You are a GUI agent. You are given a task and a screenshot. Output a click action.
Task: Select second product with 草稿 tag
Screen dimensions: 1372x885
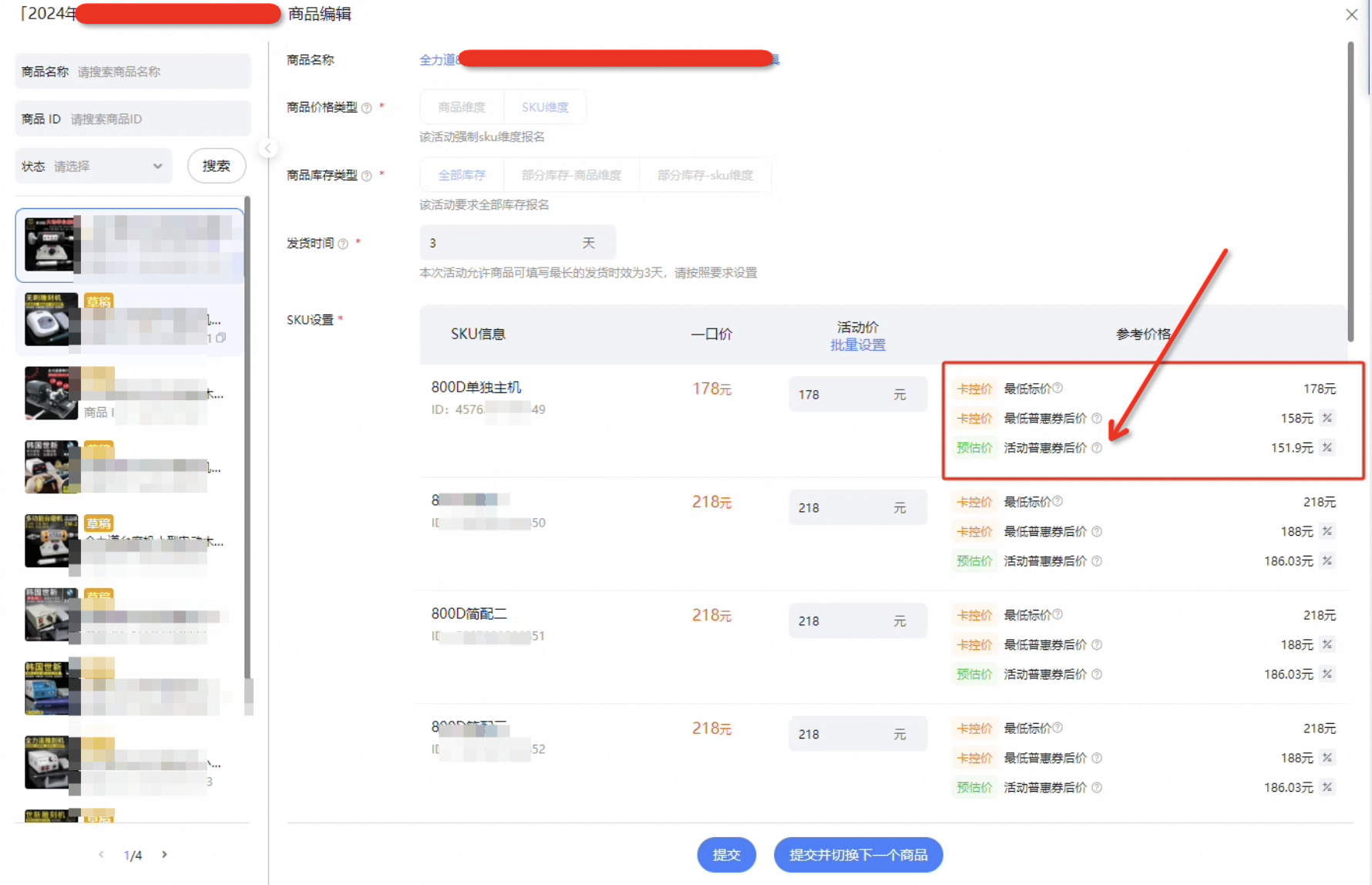(129, 319)
